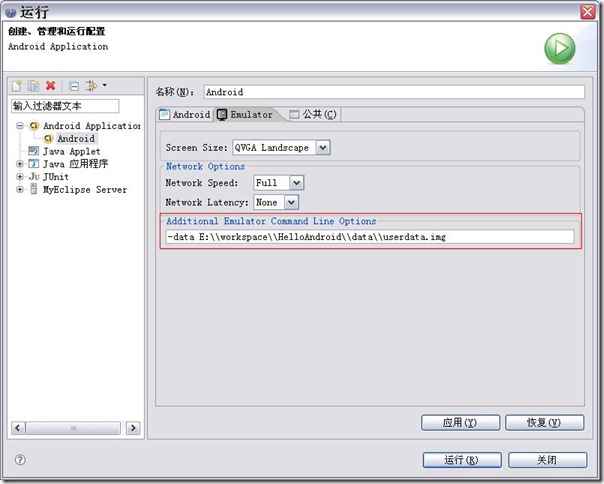Viewport: 604px width, 484px height.
Task: Select the Java 应用程序 entry
Action: point(76,164)
